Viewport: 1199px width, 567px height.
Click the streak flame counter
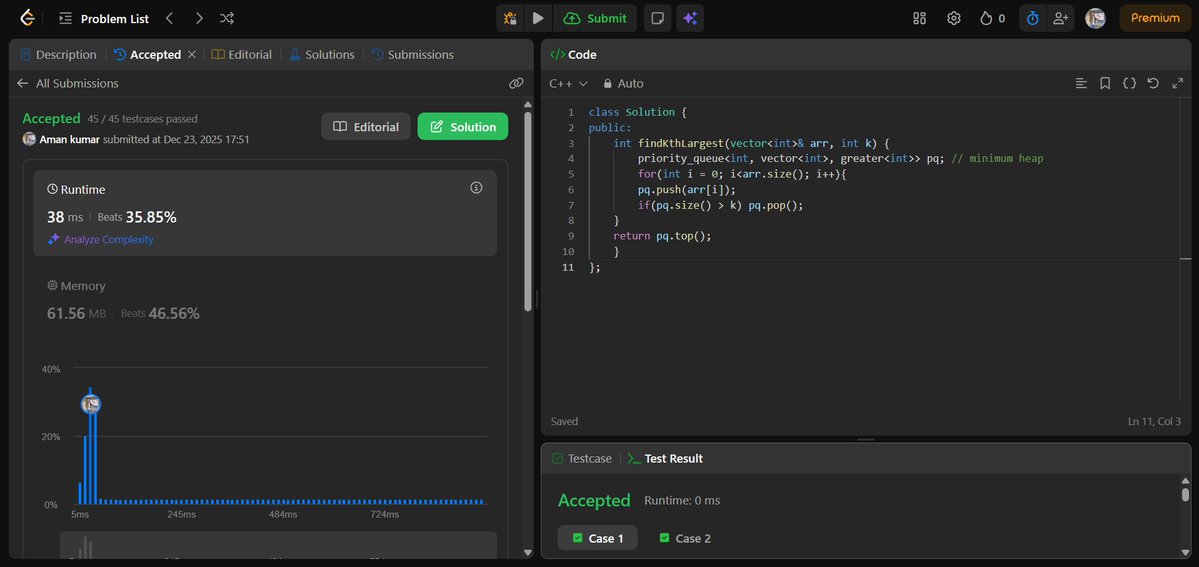coord(993,18)
